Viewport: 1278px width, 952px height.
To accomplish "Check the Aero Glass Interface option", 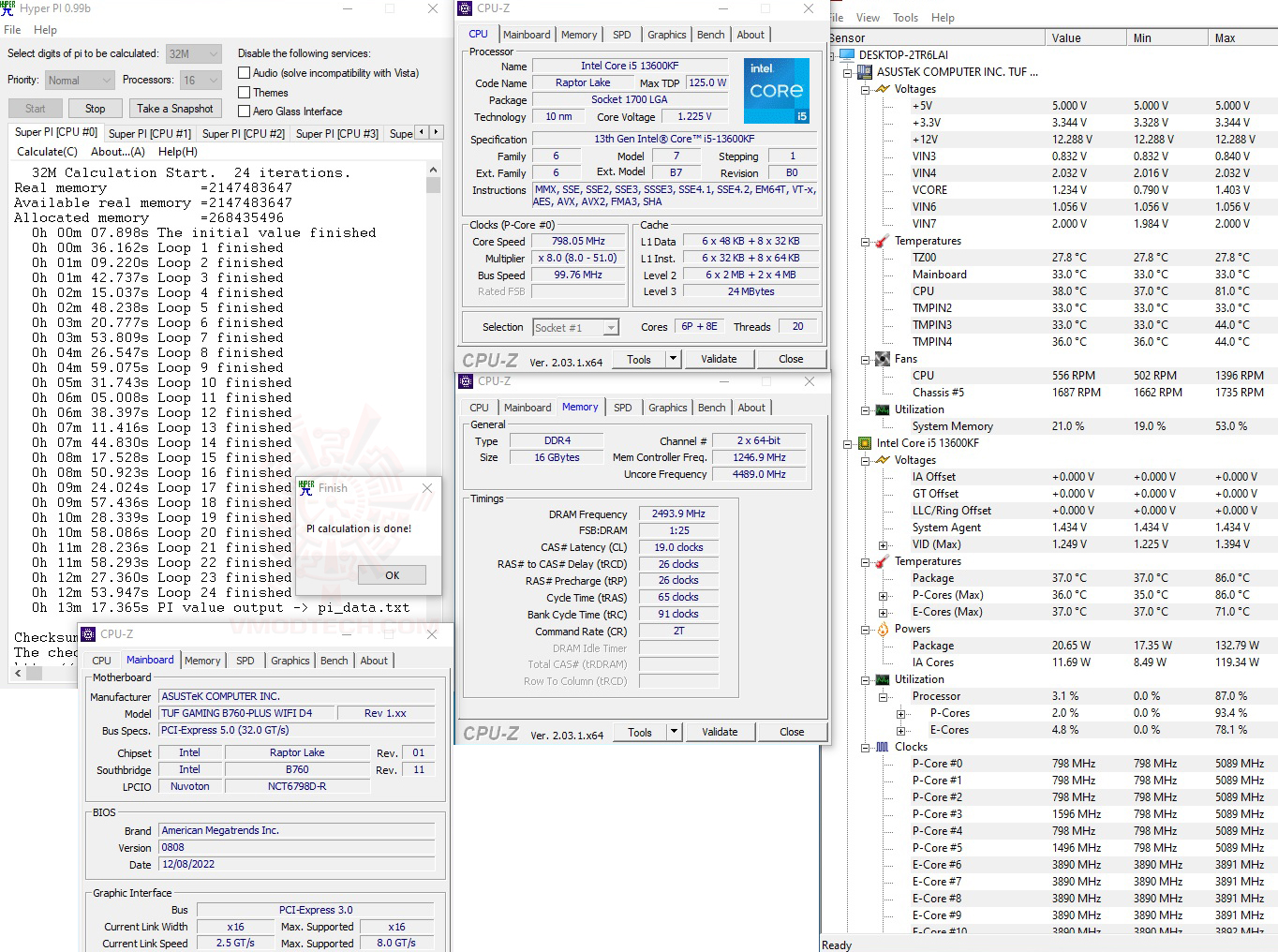I will tap(245, 112).
